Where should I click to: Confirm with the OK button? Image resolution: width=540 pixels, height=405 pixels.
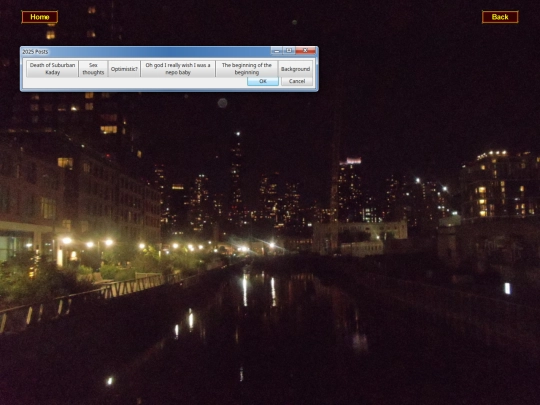pos(263,81)
